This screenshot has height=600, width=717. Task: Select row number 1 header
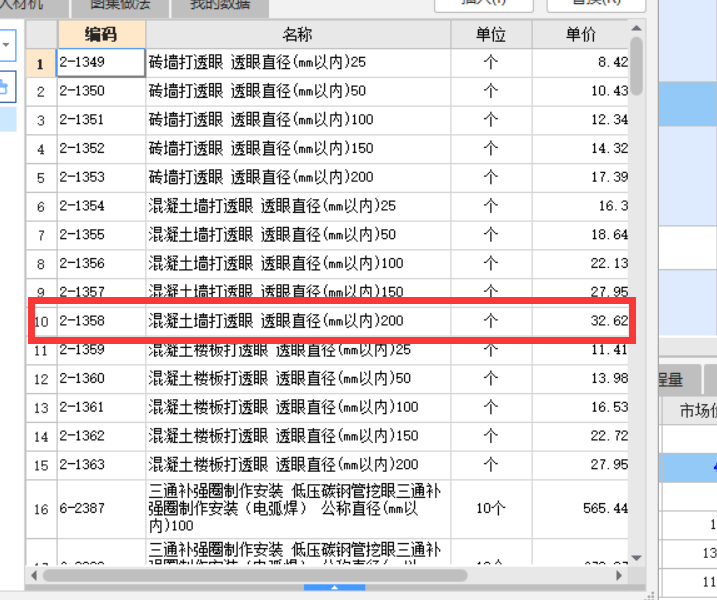pyautogui.click(x=41, y=63)
